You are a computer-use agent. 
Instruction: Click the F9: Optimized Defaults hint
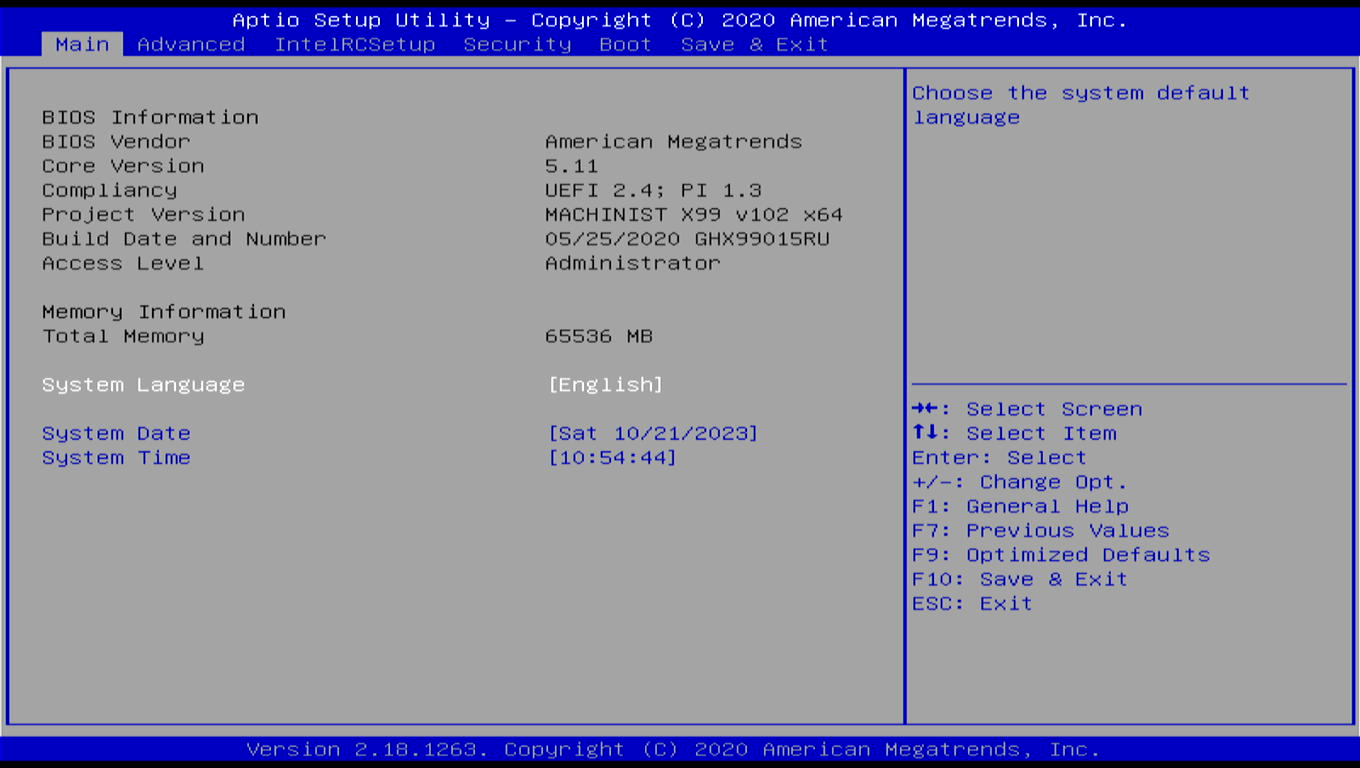tap(1061, 555)
